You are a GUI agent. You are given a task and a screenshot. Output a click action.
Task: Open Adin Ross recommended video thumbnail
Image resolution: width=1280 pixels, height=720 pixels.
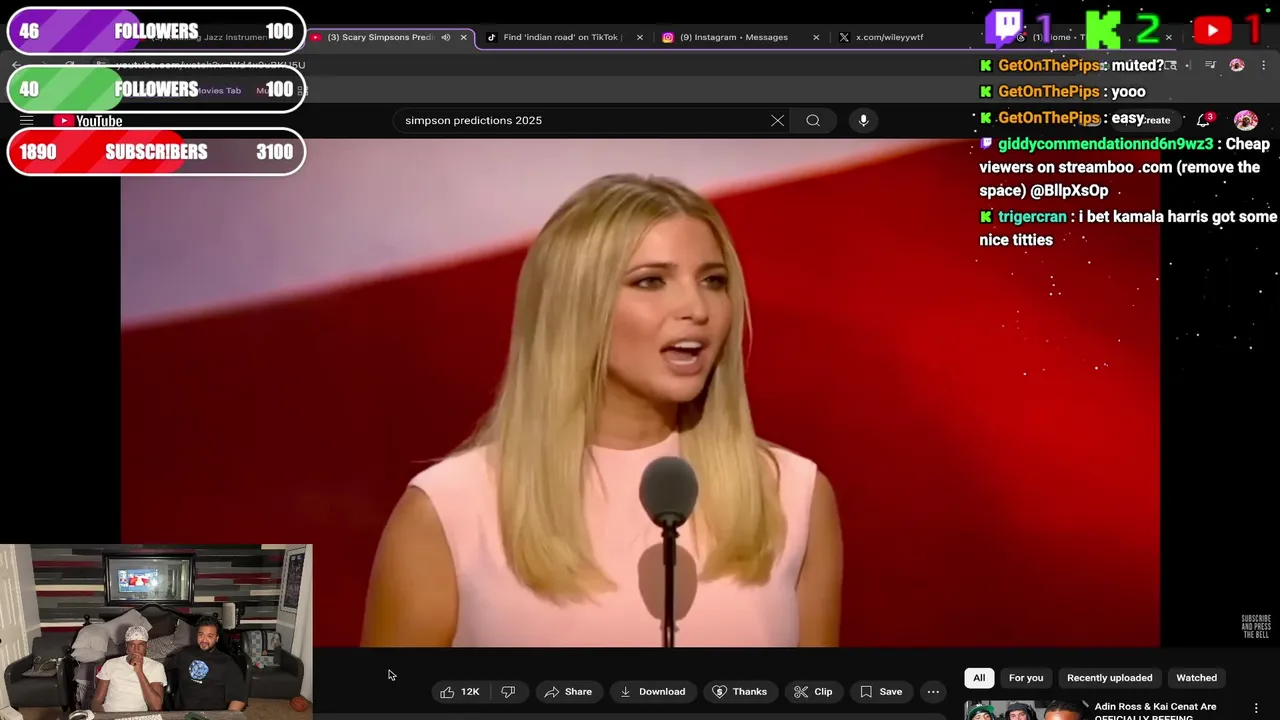click(1025, 710)
